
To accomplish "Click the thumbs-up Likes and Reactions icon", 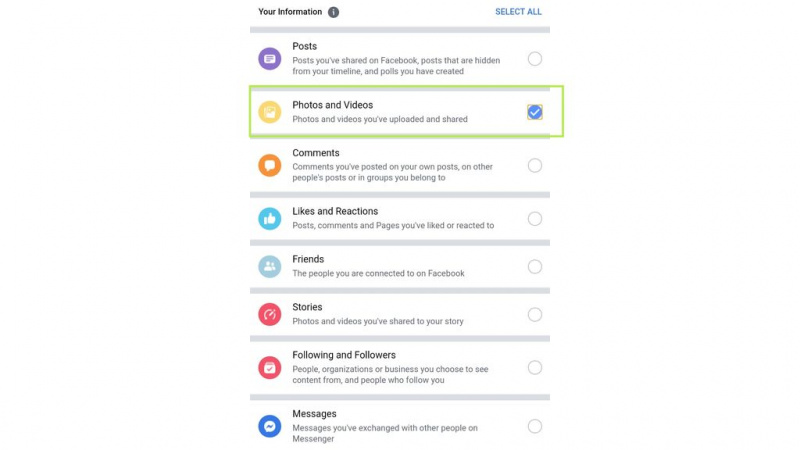I will click(x=269, y=218).
